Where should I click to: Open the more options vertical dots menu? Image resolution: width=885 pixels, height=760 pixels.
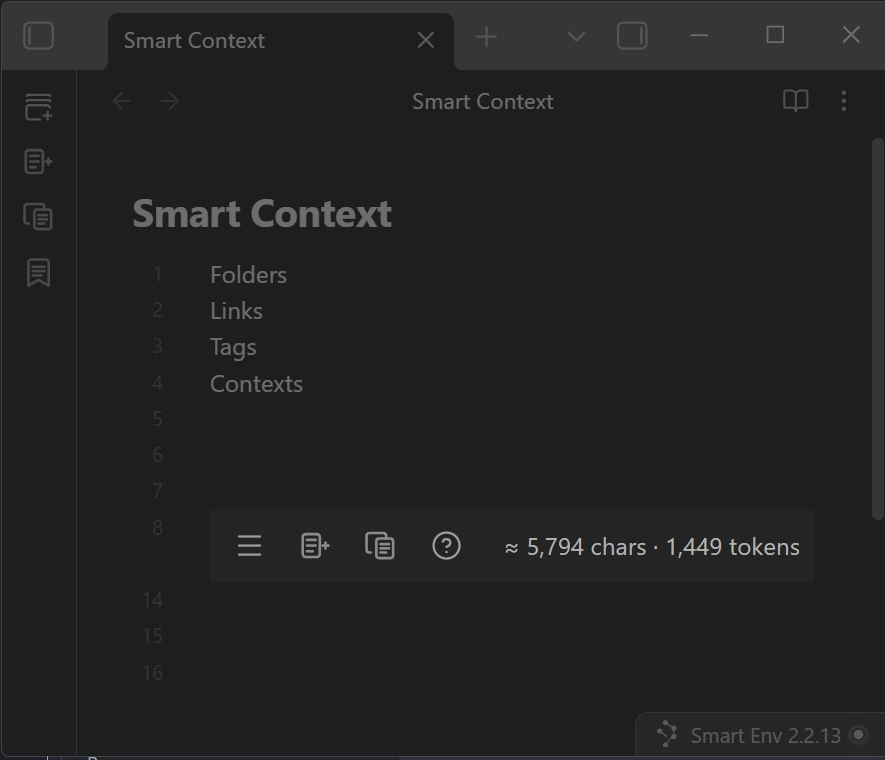pos(844,101)
